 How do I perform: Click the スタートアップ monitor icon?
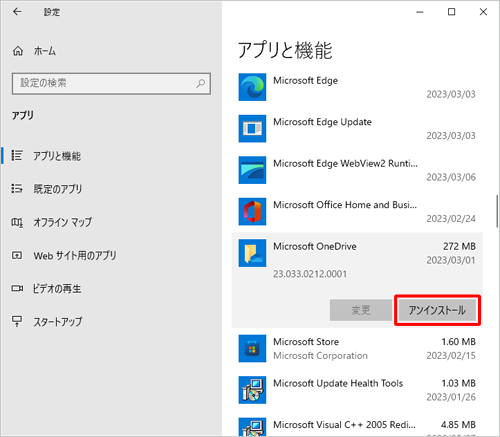(x=17, y=321)
